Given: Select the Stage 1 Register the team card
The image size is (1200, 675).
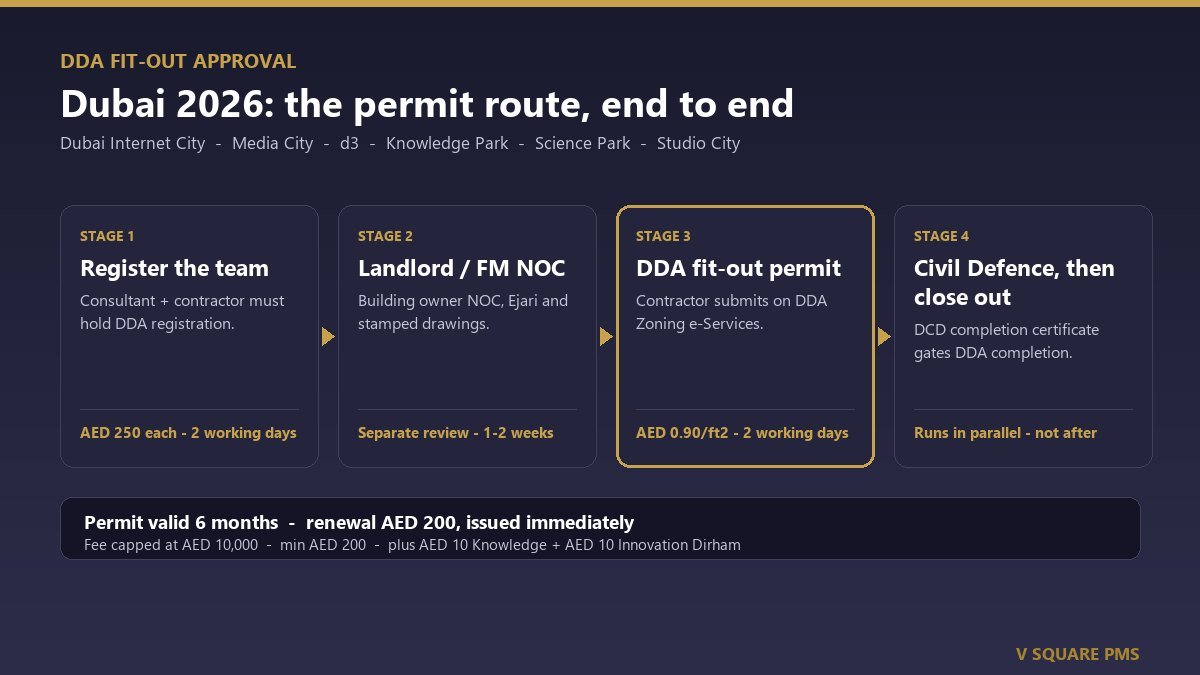Looking at the screenshot, I should 189,336.
